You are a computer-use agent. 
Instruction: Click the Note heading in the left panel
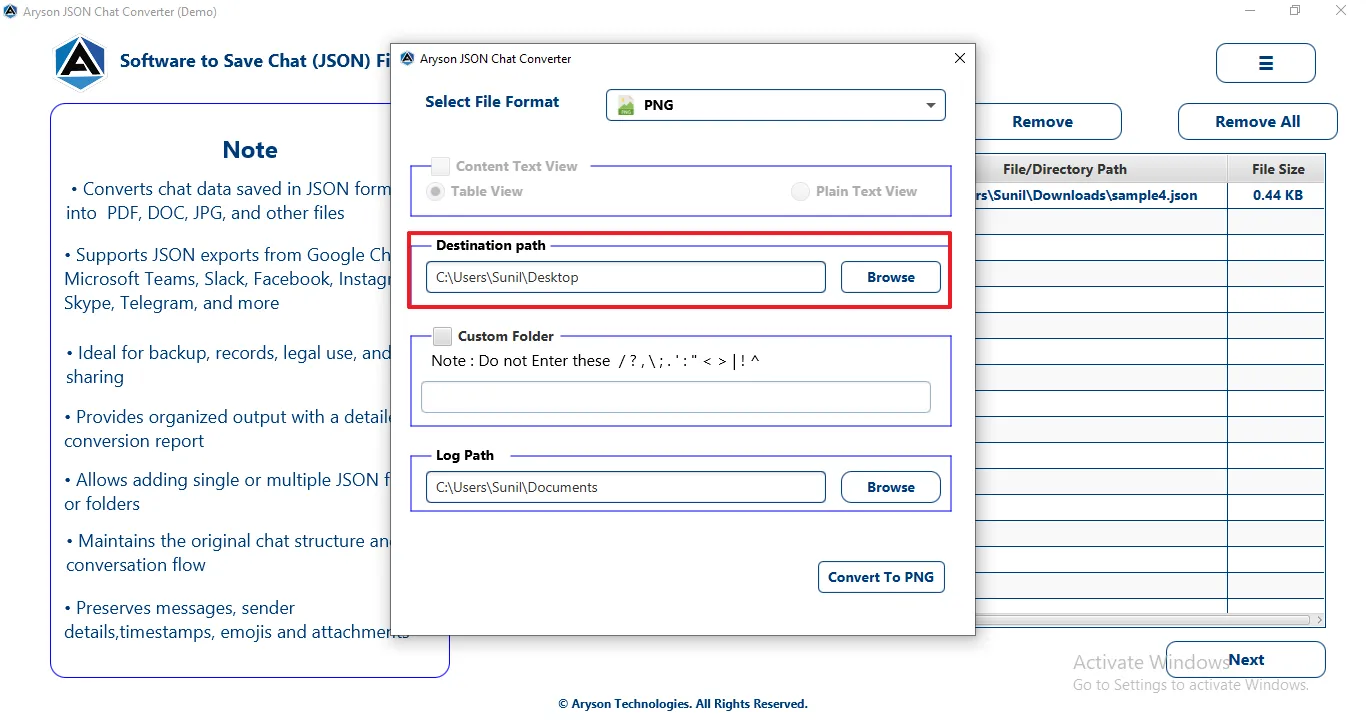(x=250, y=150)
